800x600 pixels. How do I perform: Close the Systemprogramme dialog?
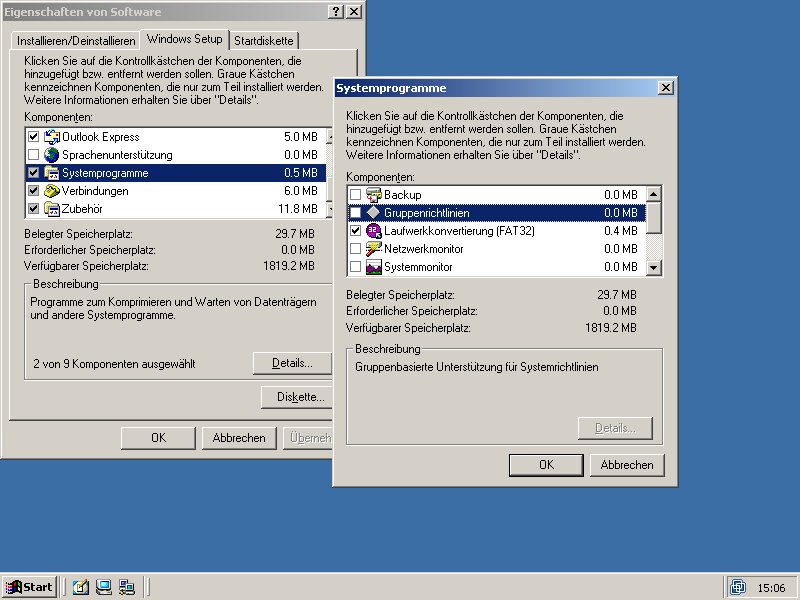pos(665,88)
